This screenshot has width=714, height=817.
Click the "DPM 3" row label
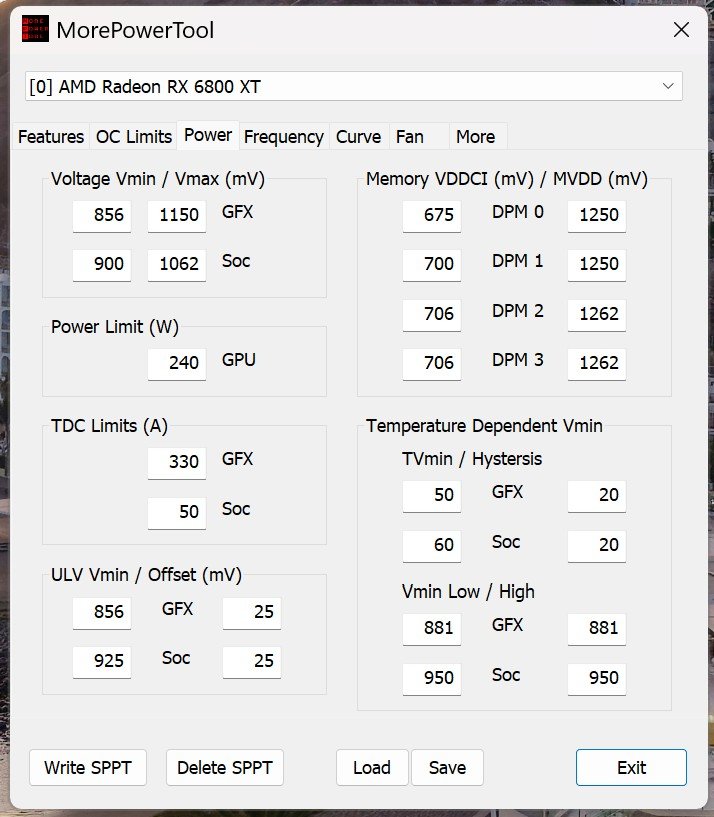click(x=518, y=360)
